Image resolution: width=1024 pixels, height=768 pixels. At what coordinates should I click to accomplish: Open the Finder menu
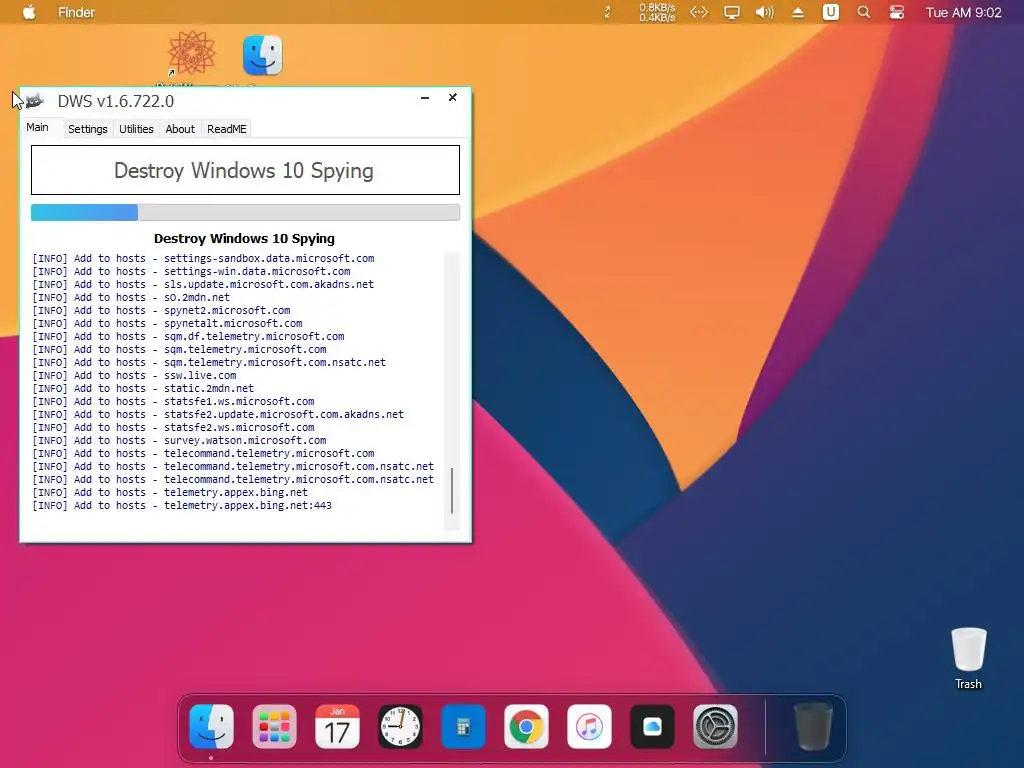pos(76,12)
